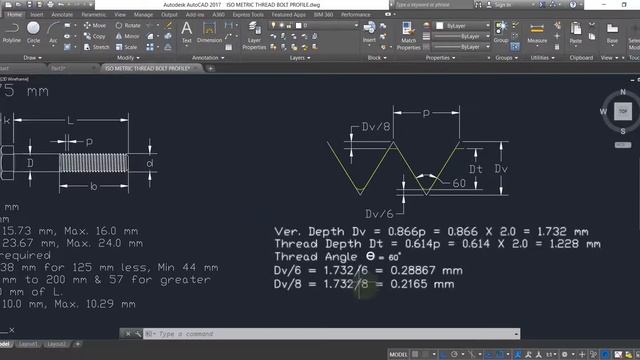Image resolution: width=640 pixels, height=360 pixels.
Task: Choose the Dimension tool
Action: tap(209, 33)
